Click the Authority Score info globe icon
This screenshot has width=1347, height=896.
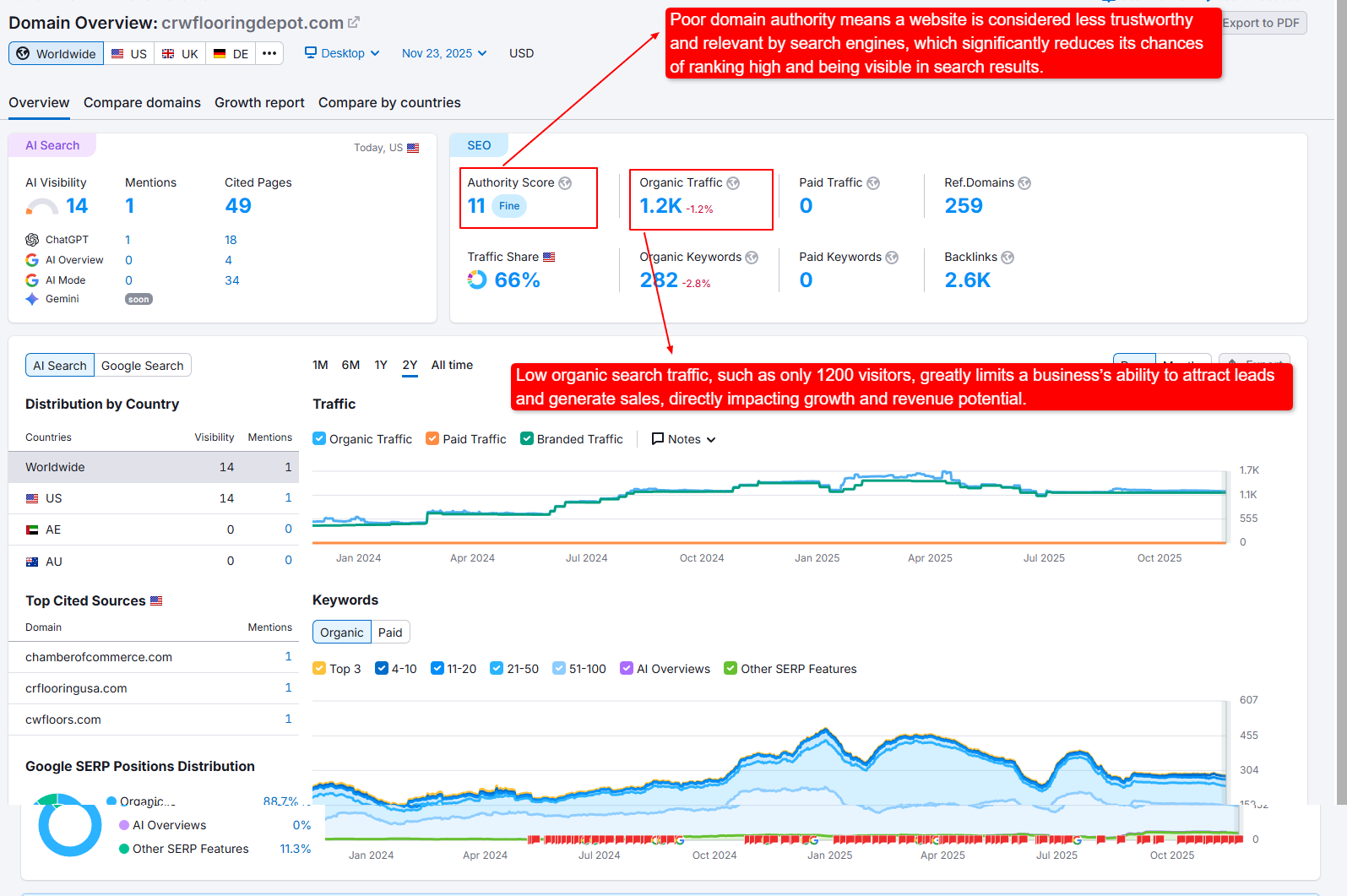click(x=565, y=183)
